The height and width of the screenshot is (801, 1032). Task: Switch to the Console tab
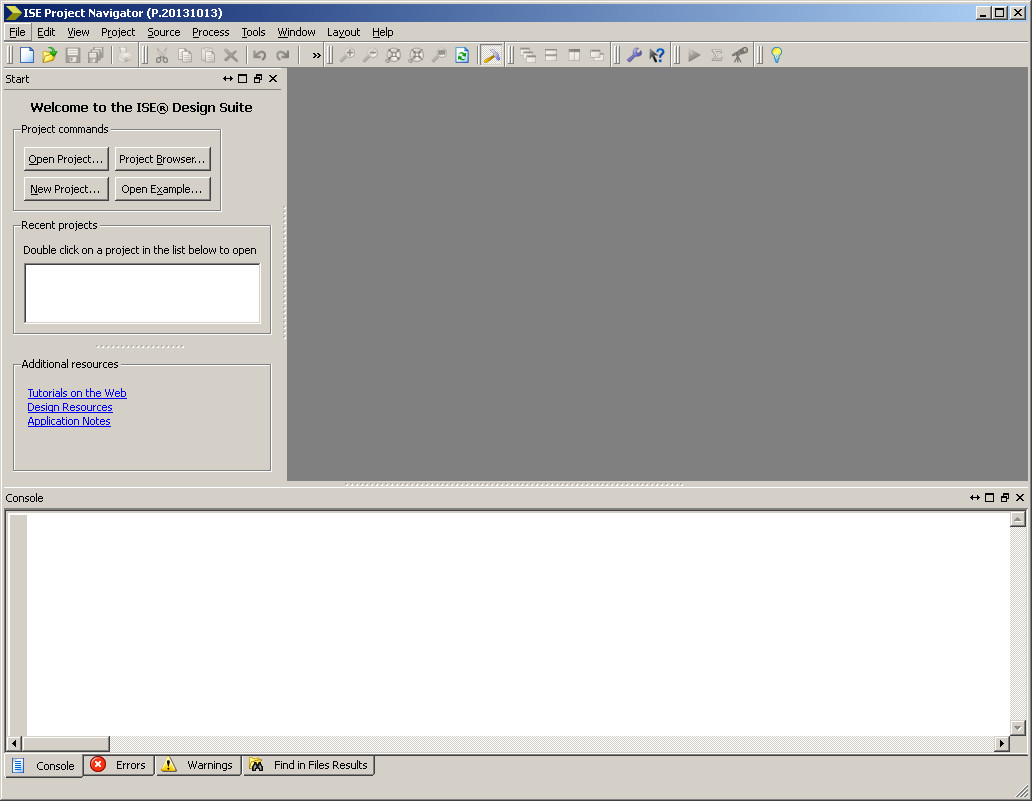click(44, 765)
